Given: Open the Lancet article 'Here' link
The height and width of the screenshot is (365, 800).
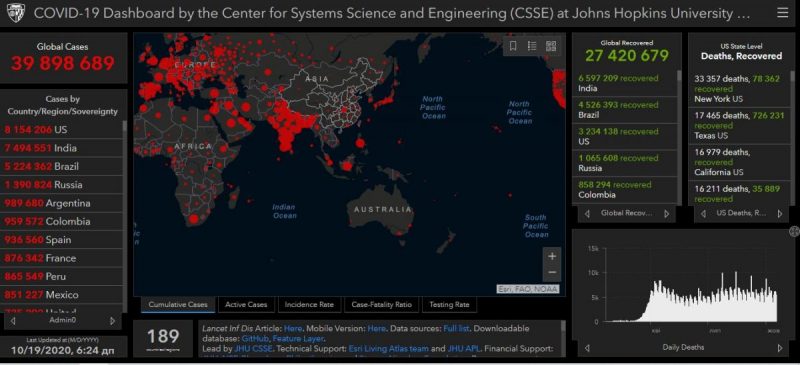Looking at the screenshot, I should (x=293, y=328).
